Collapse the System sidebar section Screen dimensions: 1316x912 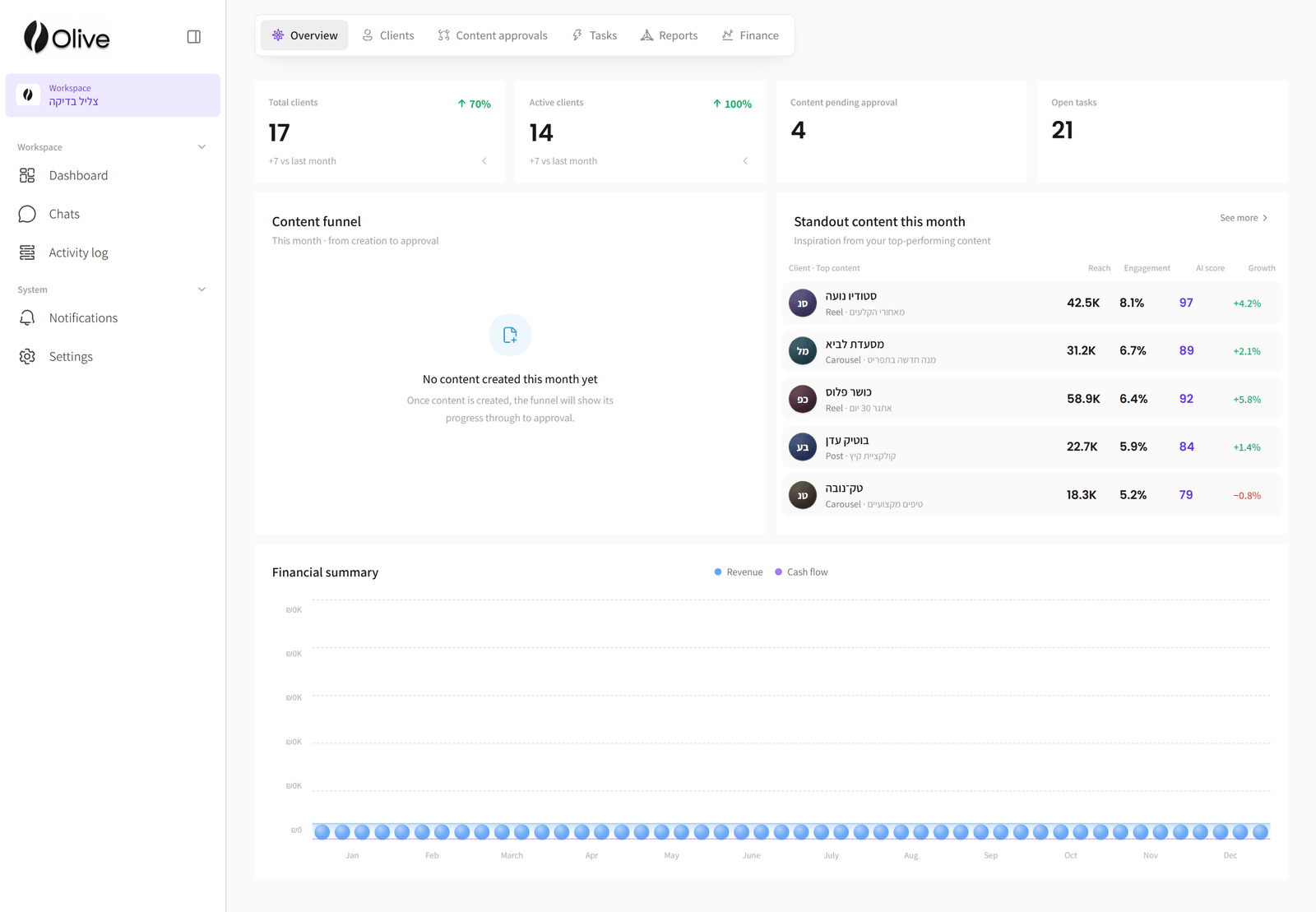(202, 289)
